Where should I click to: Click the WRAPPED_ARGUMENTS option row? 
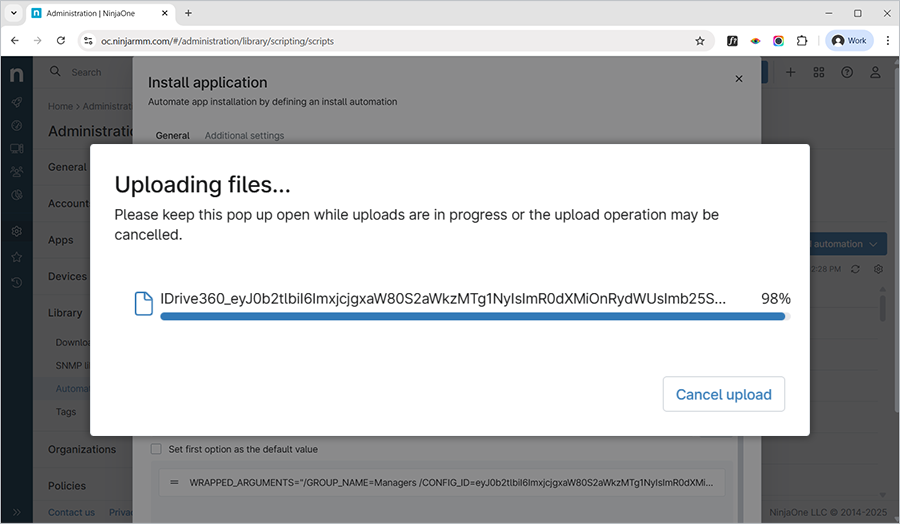[x=441, y=482]
